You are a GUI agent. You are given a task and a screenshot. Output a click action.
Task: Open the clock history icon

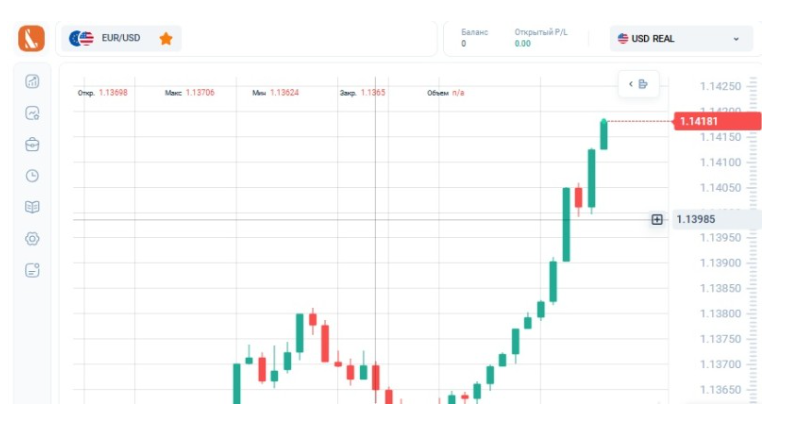pyautogui.click(x=32, y=176)
